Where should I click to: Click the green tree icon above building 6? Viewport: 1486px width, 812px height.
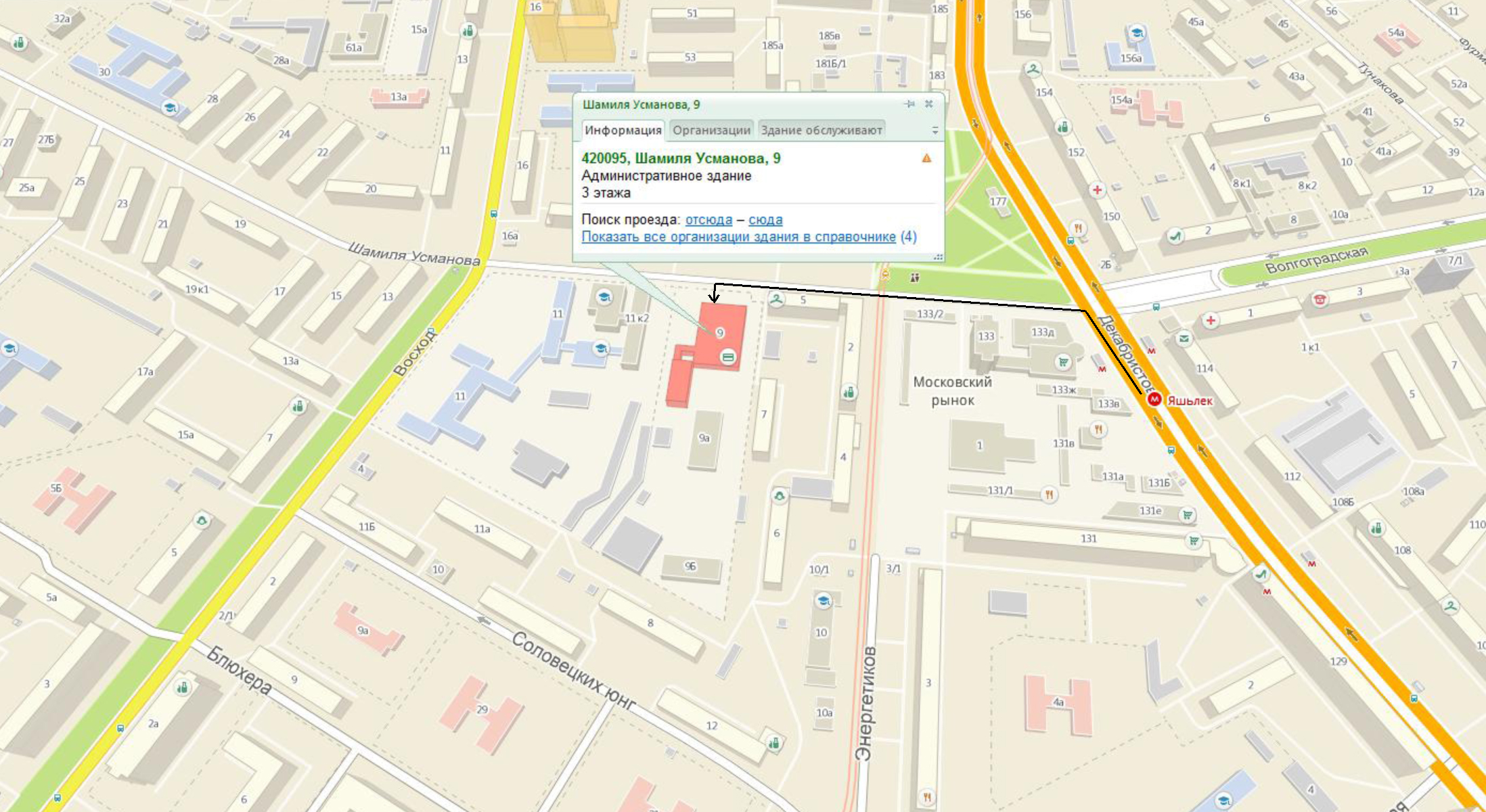tap(780, 497)
